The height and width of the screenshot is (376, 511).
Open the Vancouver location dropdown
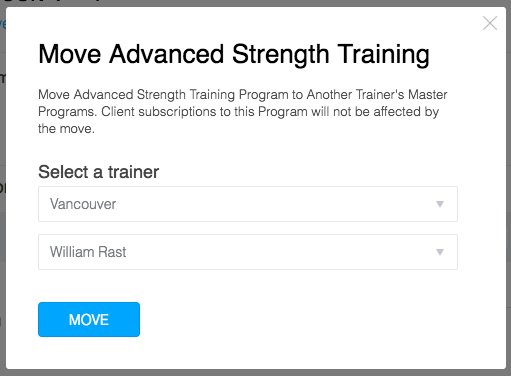click(x=248, y=204)
